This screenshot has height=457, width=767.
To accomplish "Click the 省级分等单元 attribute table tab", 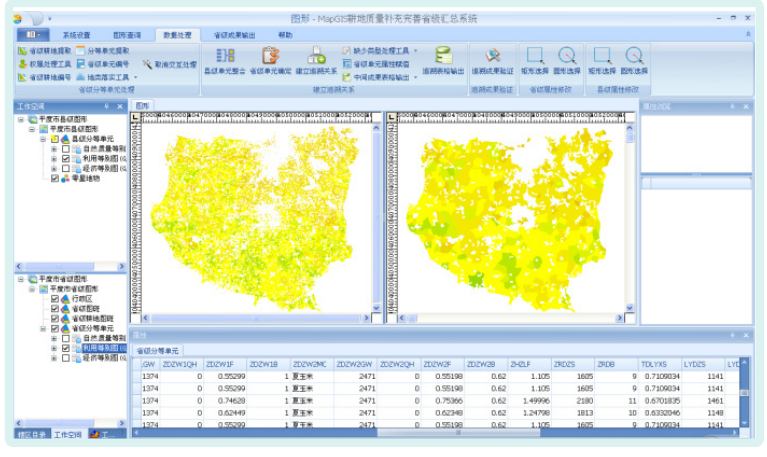I will [x=158, y=351].
